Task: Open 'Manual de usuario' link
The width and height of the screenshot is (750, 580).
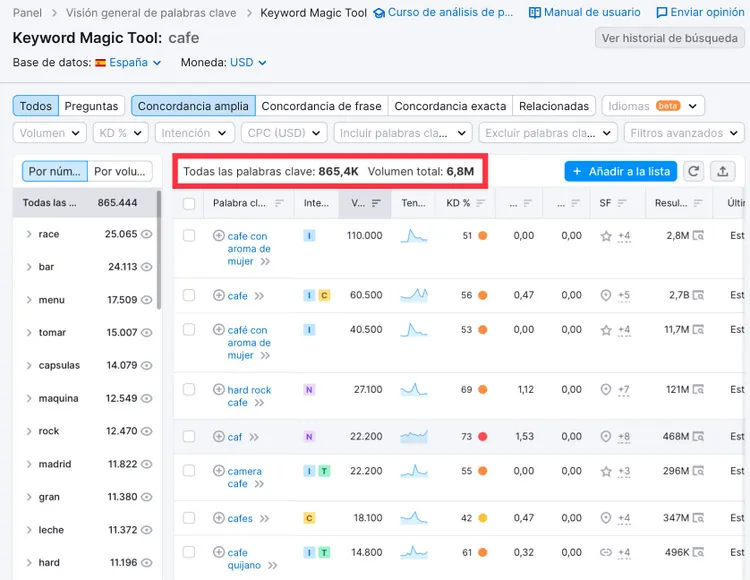Action: [585, 12]
